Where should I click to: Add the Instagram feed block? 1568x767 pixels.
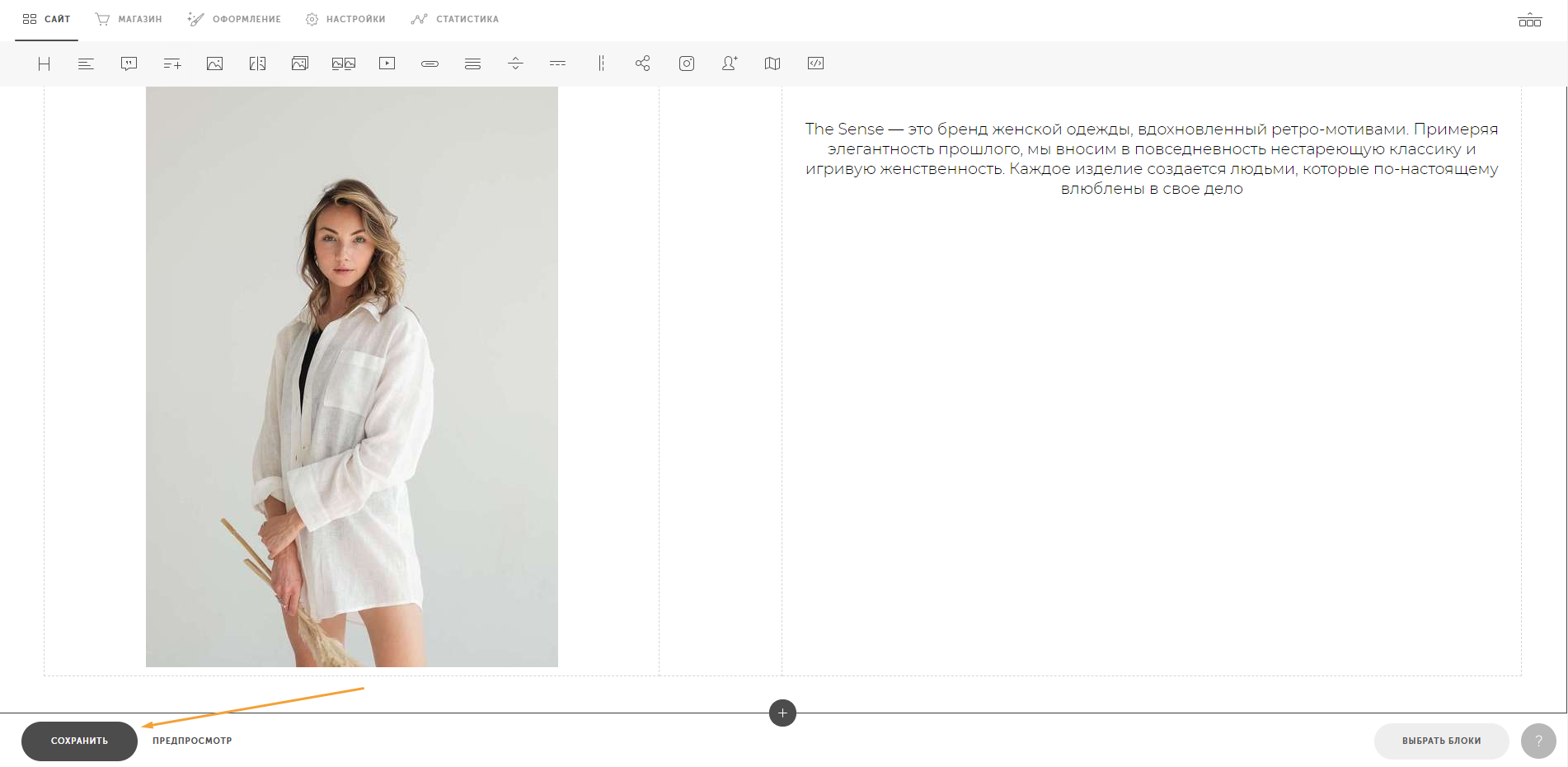[687, 64]
